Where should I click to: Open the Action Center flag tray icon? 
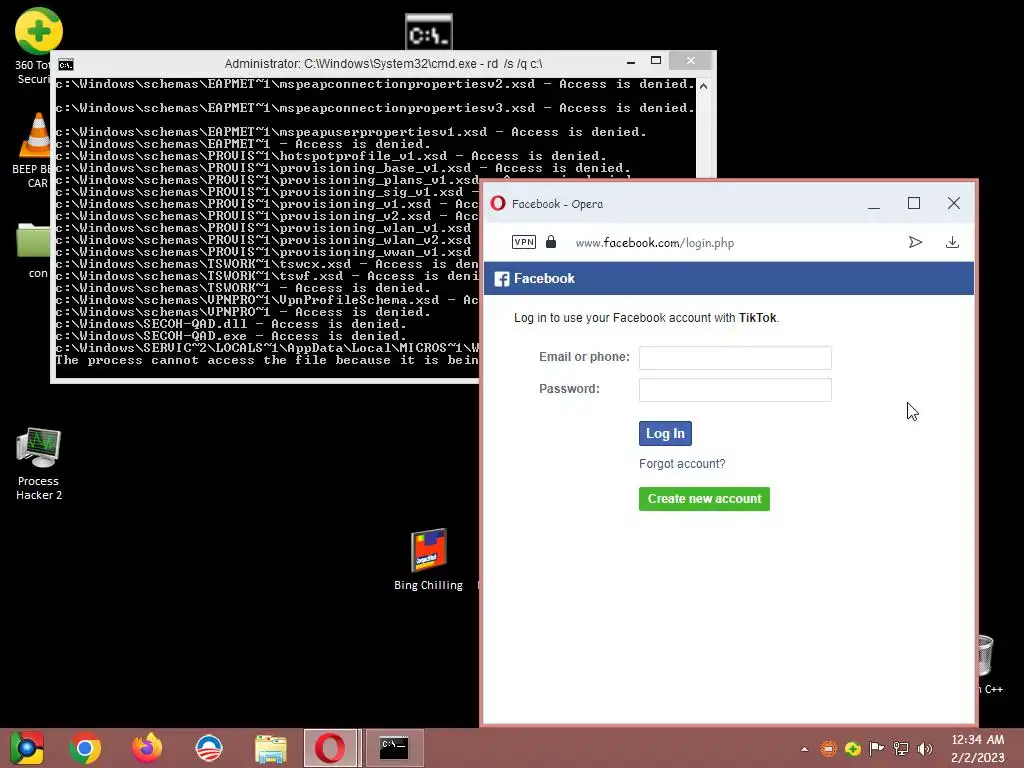876,749
